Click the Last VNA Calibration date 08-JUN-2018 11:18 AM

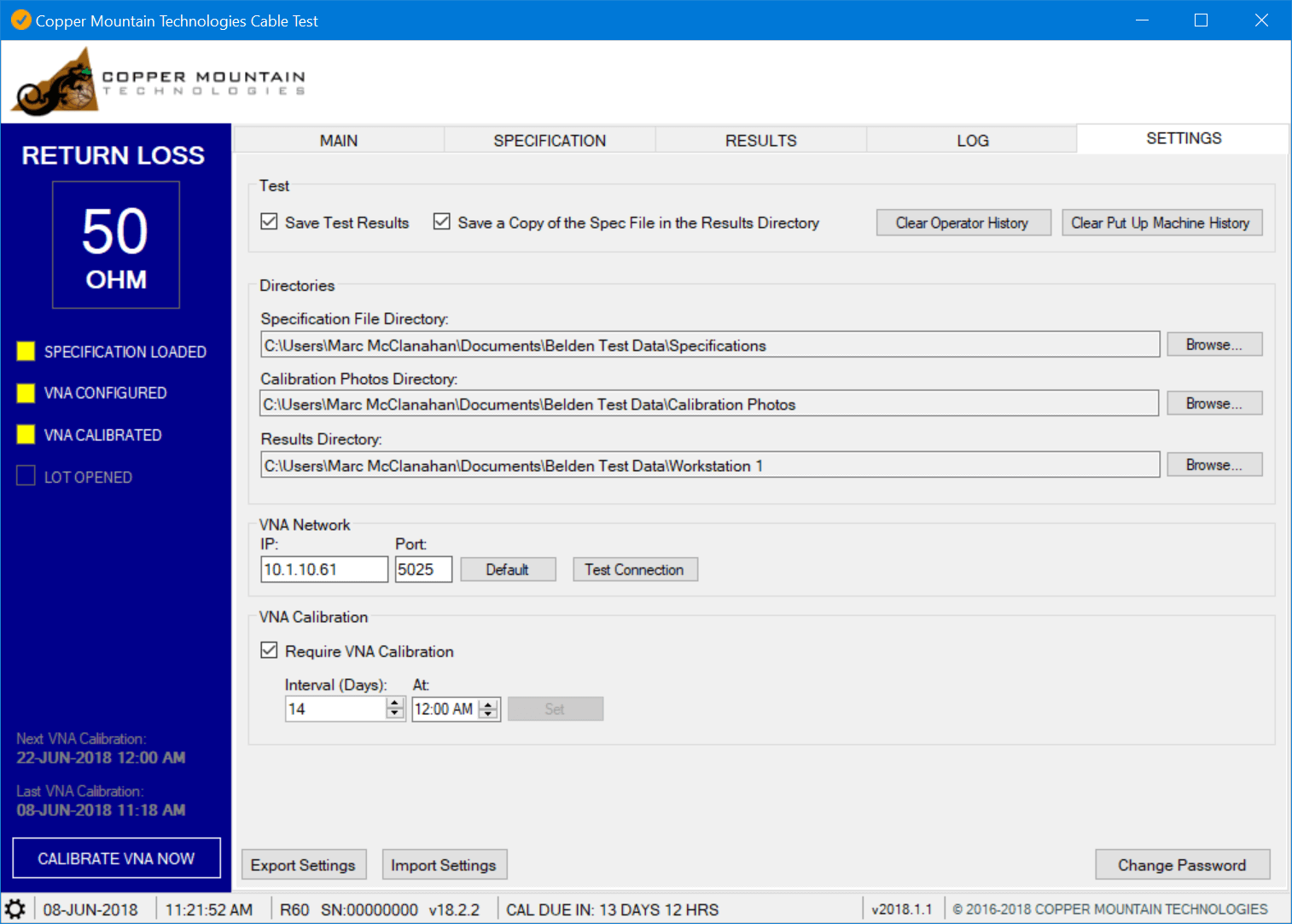102,811
